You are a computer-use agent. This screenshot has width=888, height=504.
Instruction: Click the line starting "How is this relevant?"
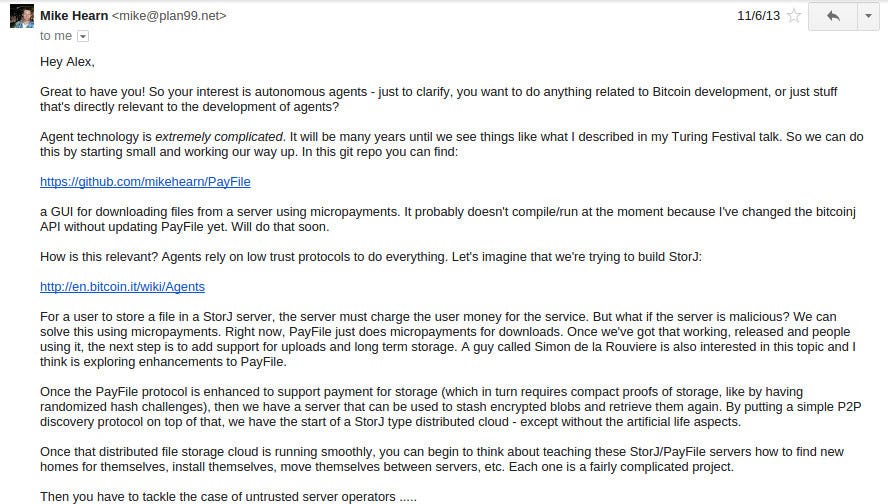click(371, 257)
